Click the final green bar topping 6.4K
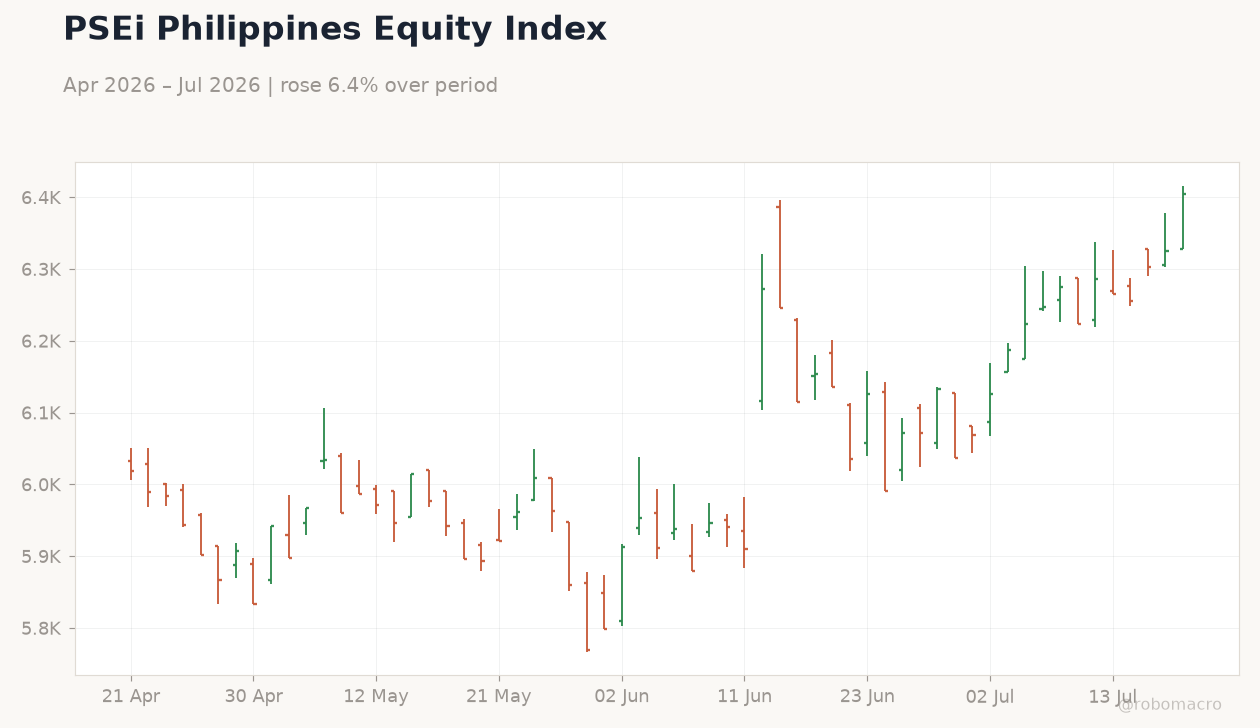1260x728 pixels. 1183,218
